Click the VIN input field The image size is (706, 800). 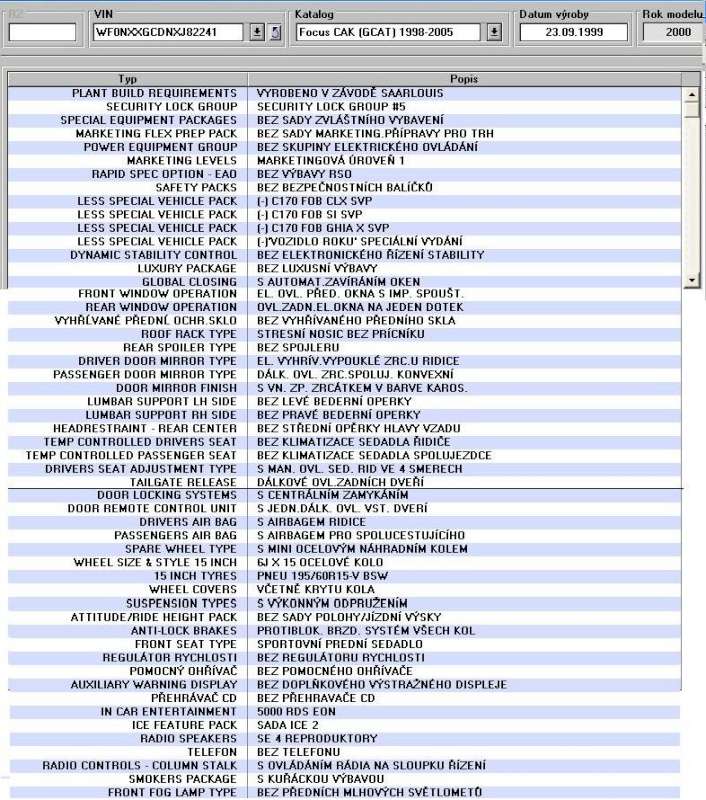[x=168, y=32]
